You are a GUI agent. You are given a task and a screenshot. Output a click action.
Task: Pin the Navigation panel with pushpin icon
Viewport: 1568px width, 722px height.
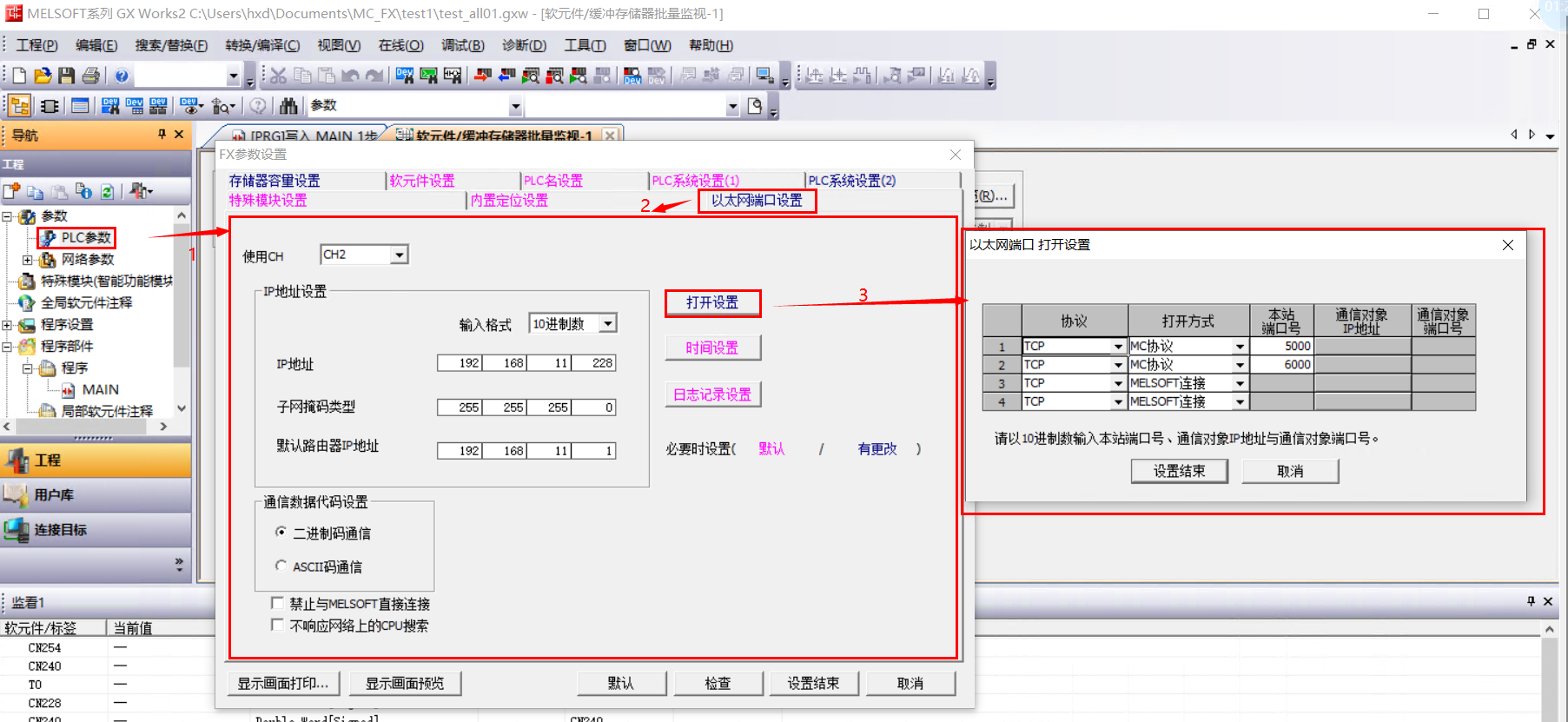click(162, 135)
